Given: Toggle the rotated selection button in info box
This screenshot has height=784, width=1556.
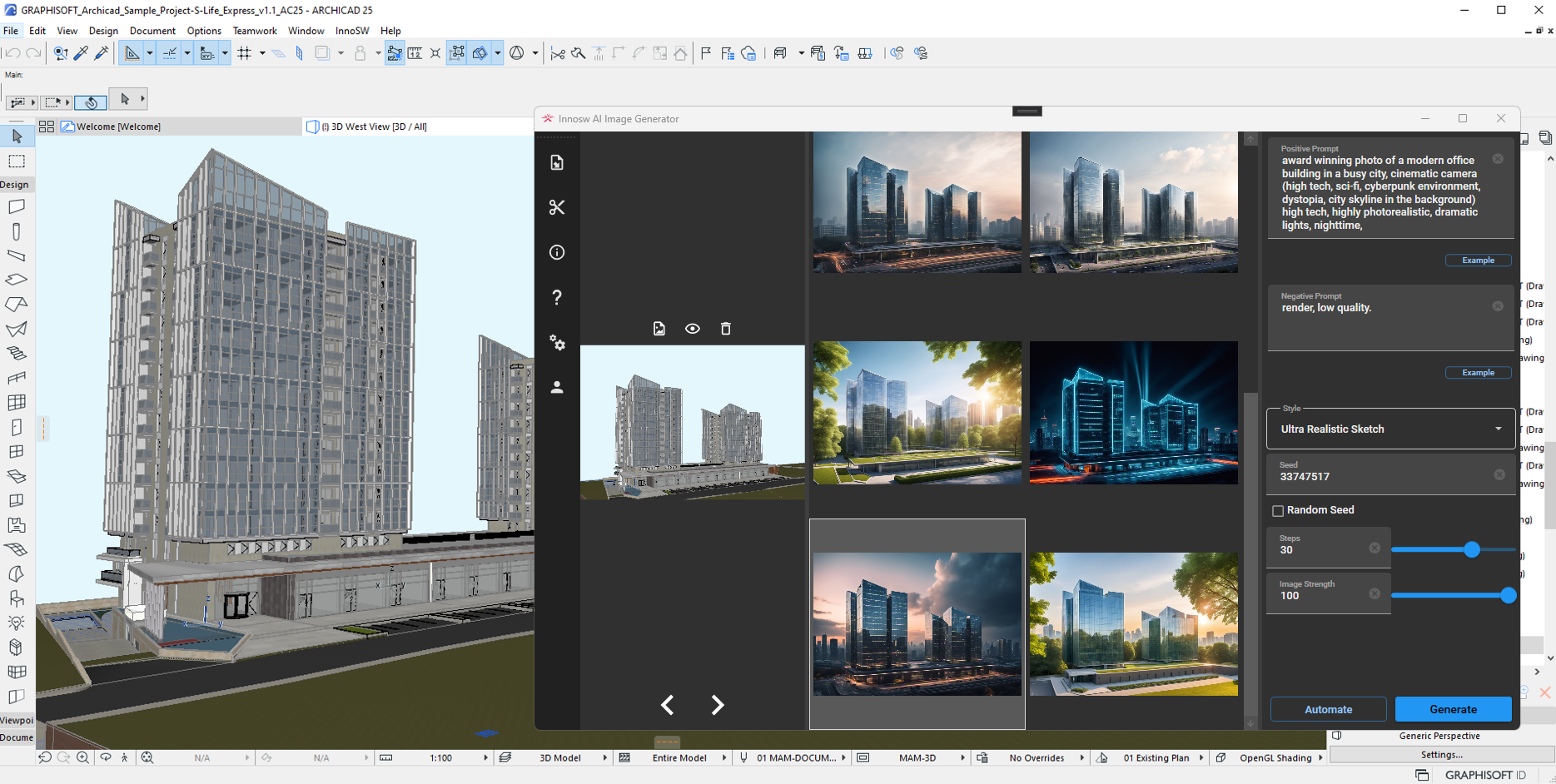Looking at the screenshot, I should 91,102.
